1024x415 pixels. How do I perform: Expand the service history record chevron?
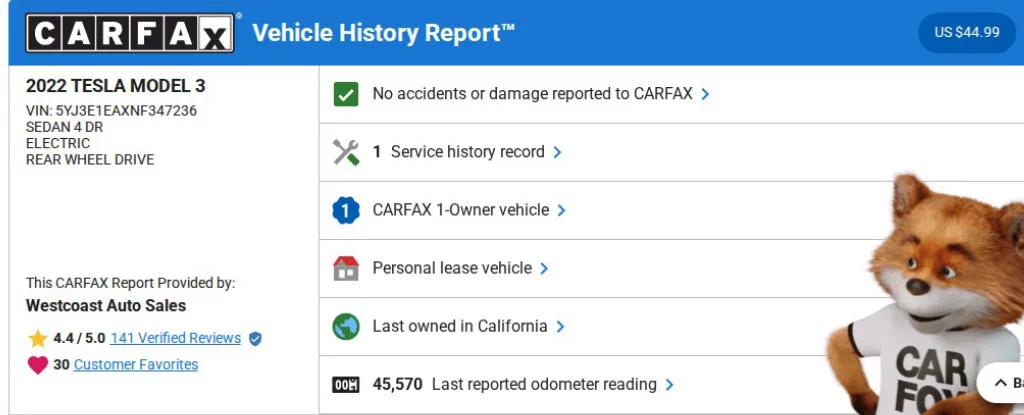click(x=558, y=152)
